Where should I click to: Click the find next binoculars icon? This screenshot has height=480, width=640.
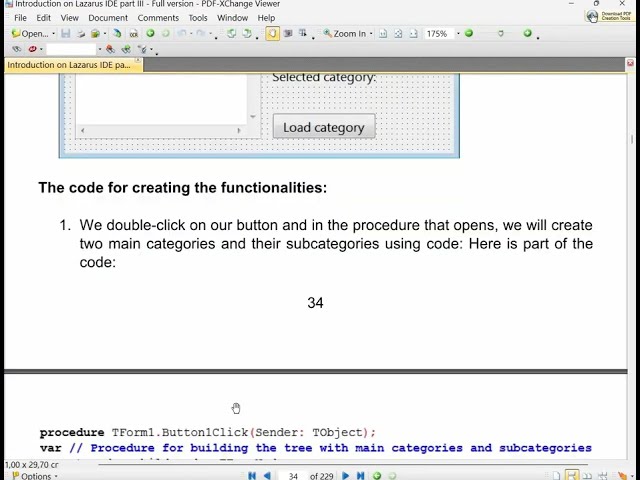[x=126, y=49]
